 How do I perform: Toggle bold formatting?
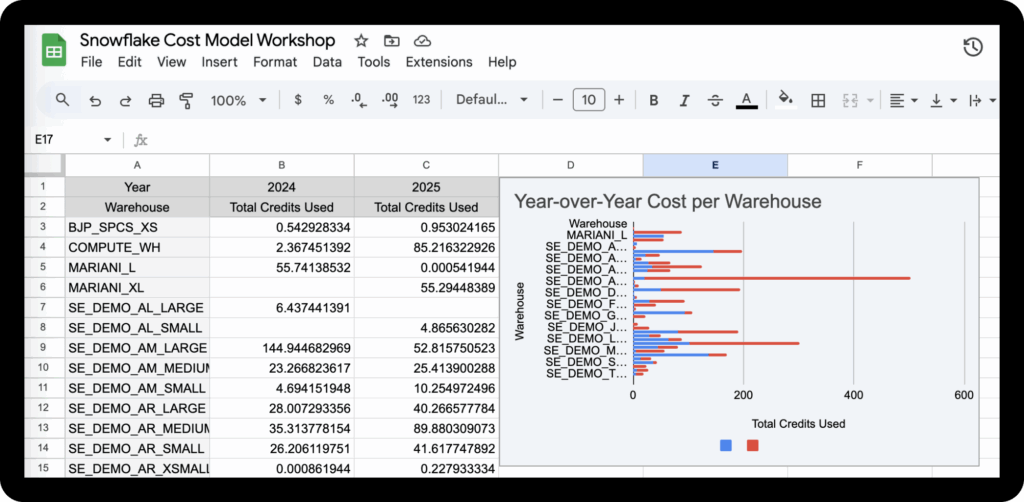coord(654,101)
